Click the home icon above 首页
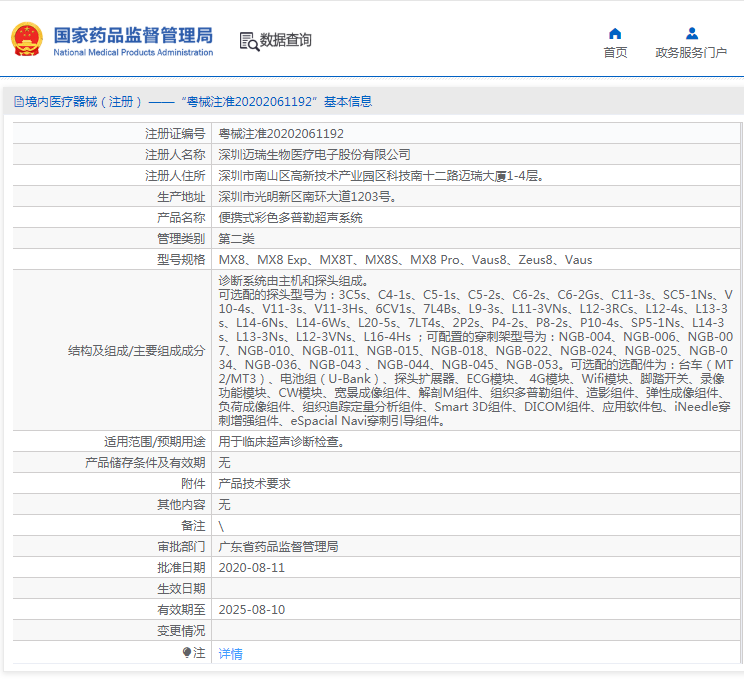The height and width of the screenshot is (680, 744). pos(615,33)
